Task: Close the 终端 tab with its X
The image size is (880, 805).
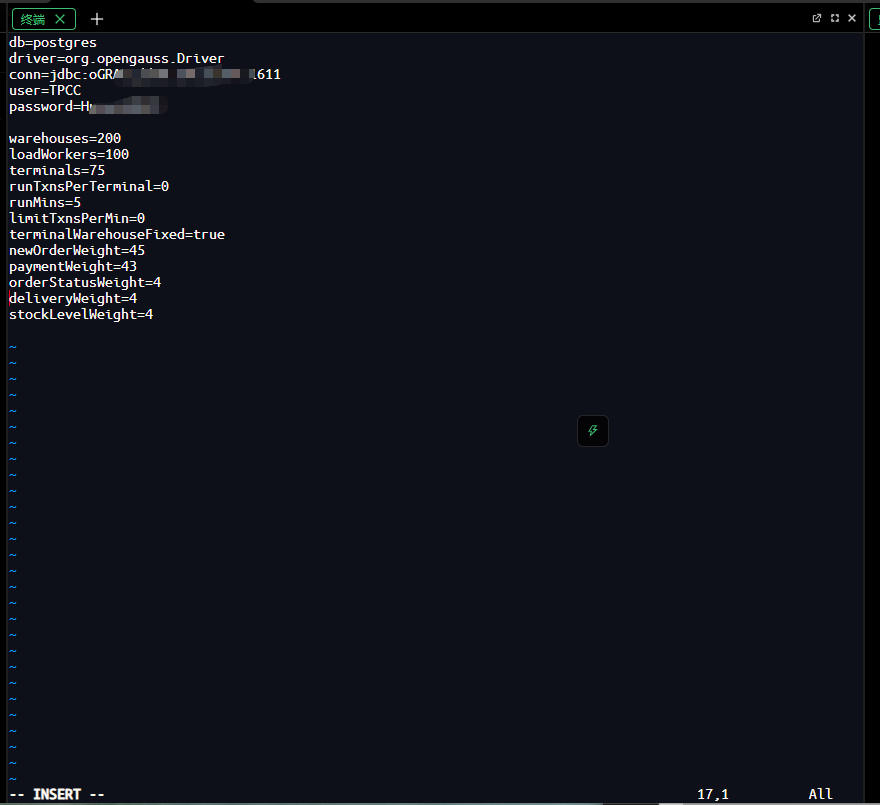Action: [60, 20]
